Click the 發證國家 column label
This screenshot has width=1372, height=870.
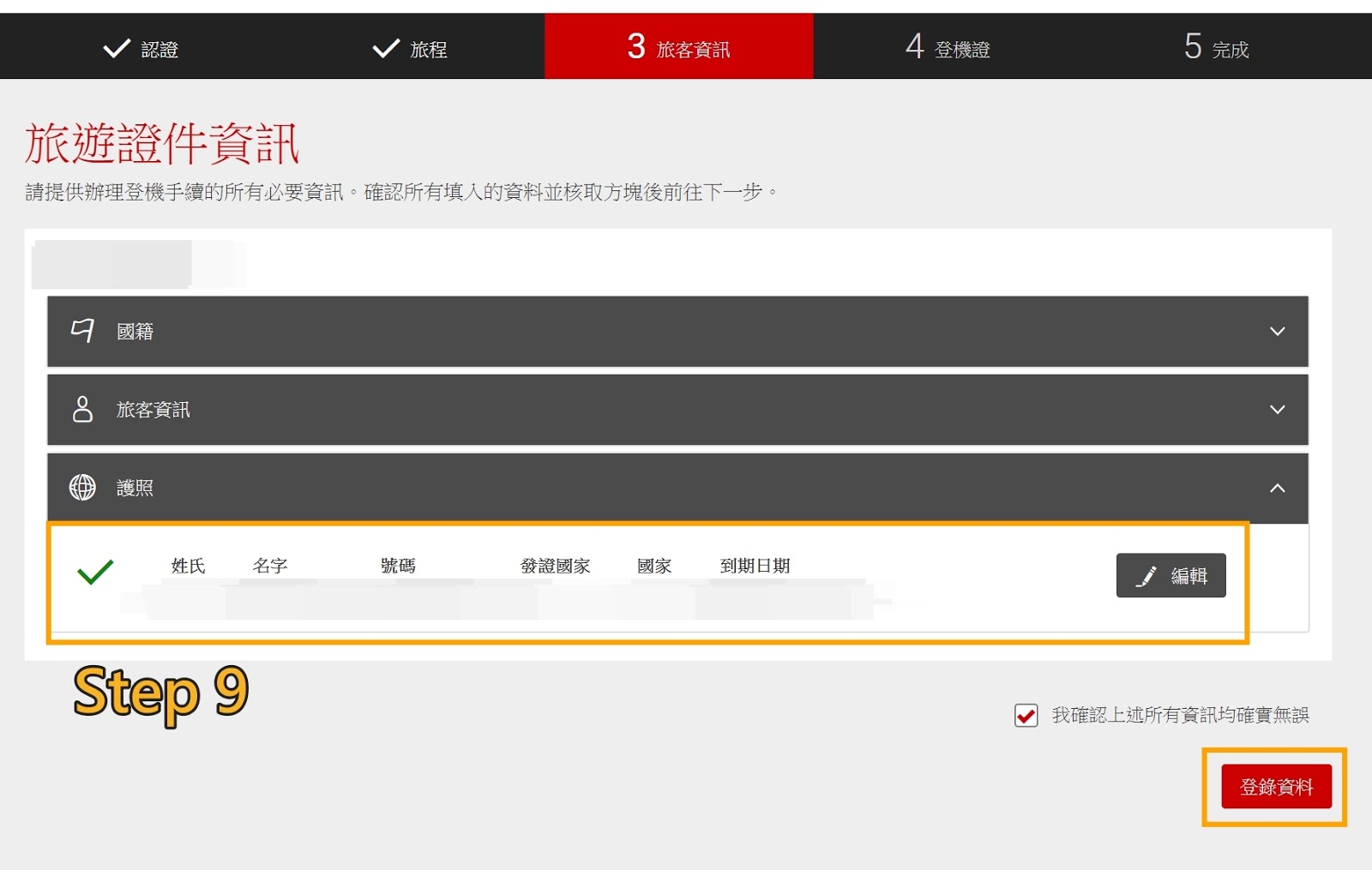point(555,566)
